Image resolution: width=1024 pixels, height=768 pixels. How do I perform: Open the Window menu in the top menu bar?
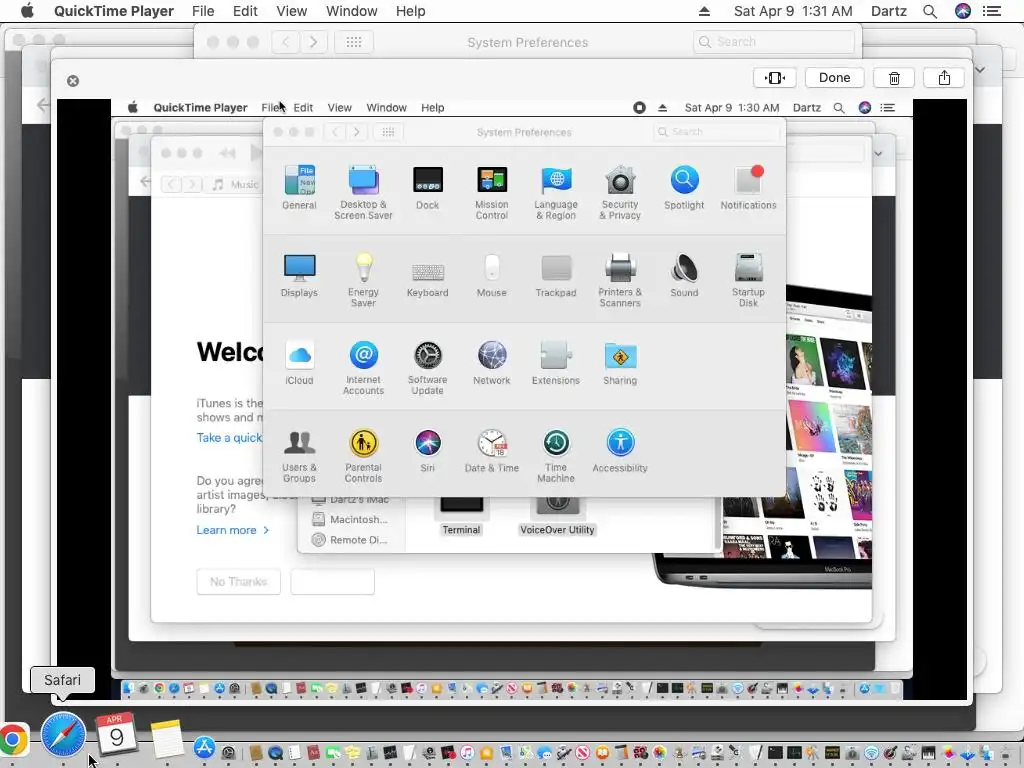tap(351, 11)
